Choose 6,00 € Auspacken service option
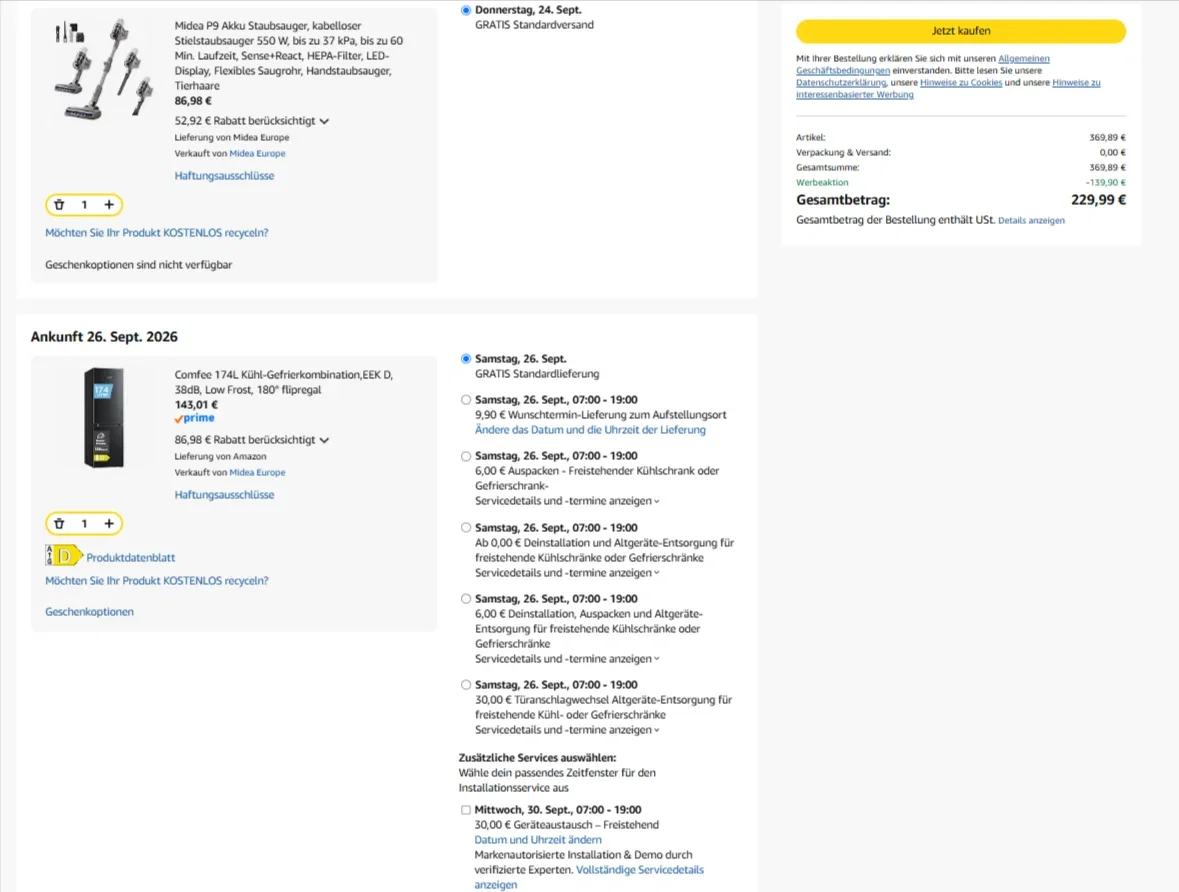 point(466,457)
